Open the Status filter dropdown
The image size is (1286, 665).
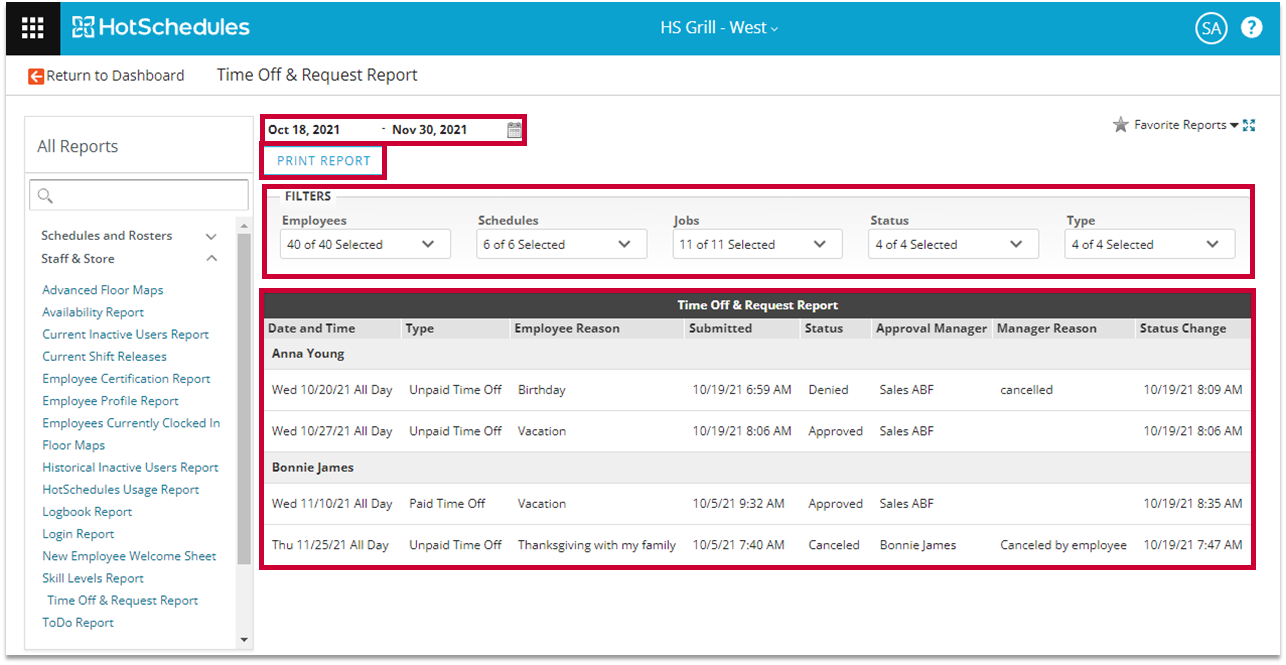953,244
